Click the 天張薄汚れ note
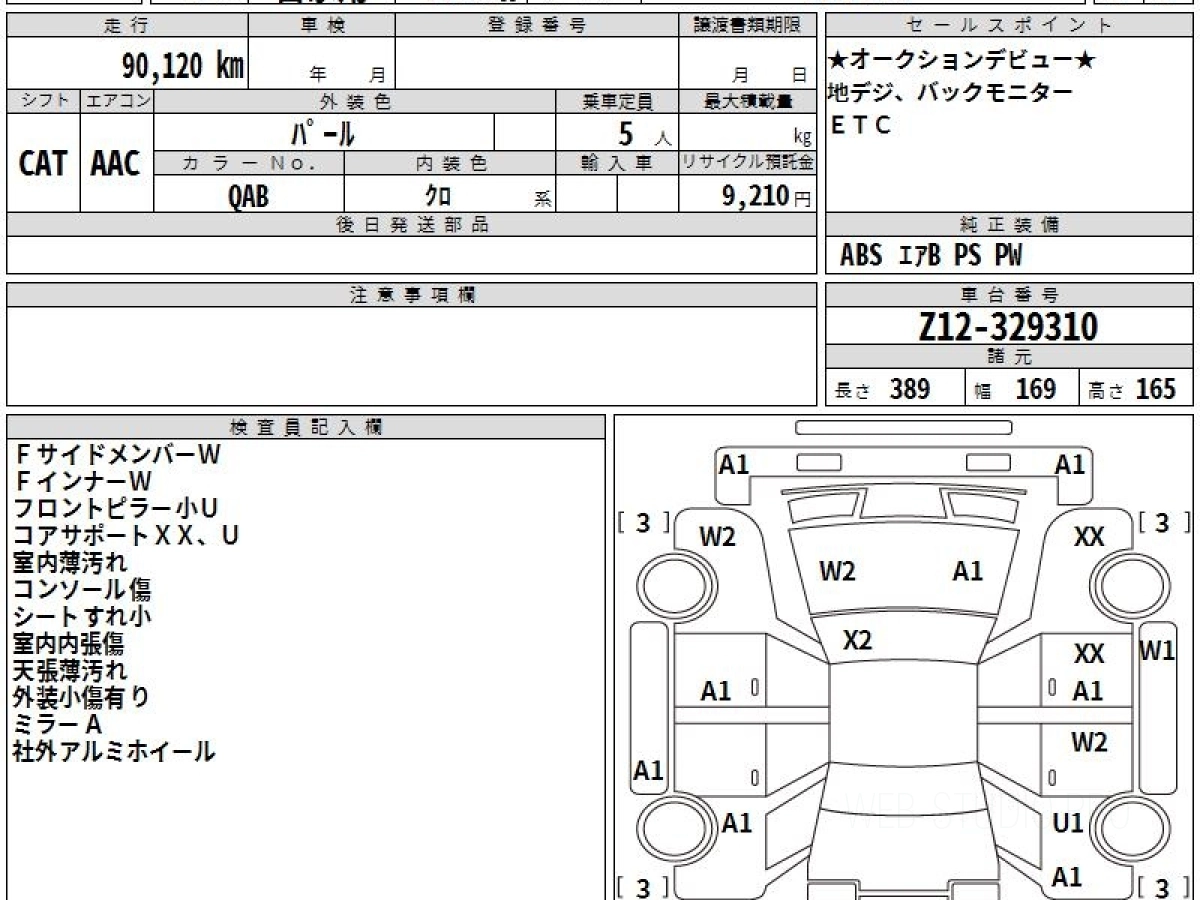This screenshot has width=1200, height=900. tap(70, 671)
